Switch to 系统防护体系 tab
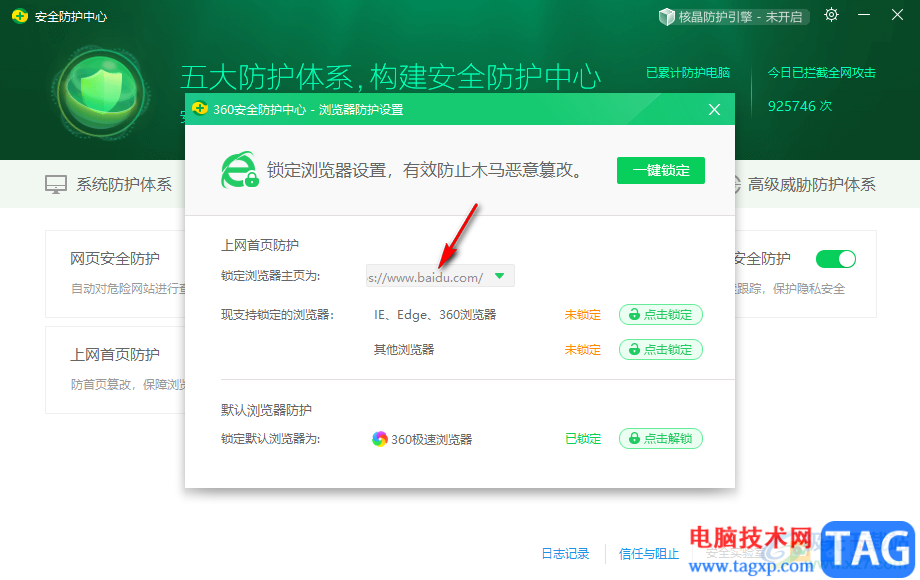The image size is (920, 580). click(x=109, y=185)
